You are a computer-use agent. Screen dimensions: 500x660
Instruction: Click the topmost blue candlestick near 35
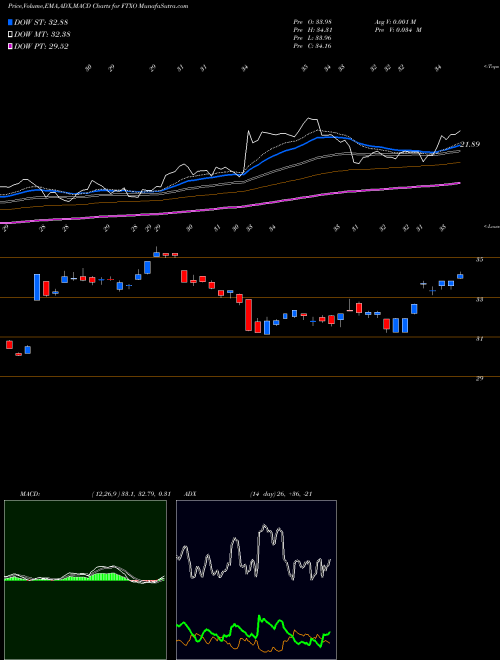157,254
